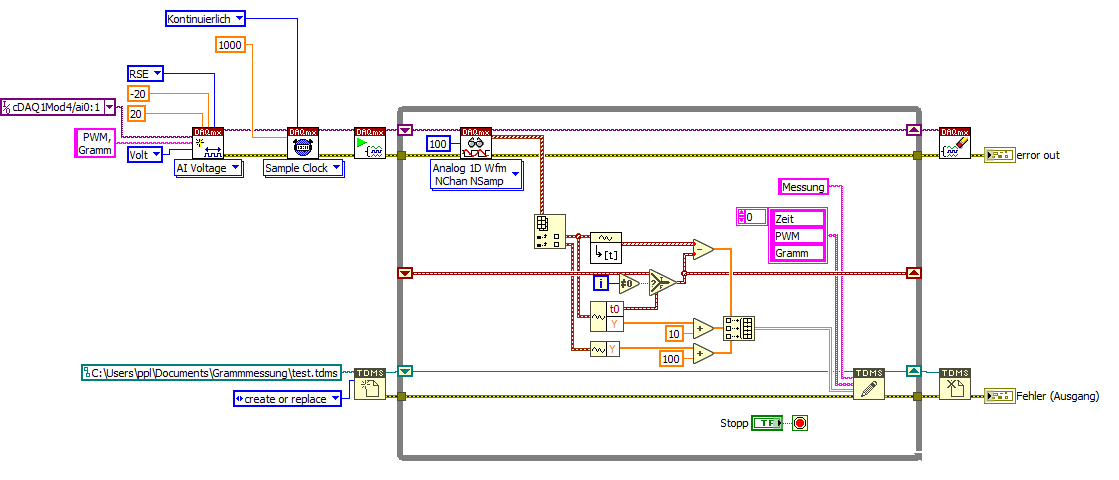Select the left red shift register terminal
Image resolution: width=1119 pixels, height=480 pixels.
tap(405, 273)
